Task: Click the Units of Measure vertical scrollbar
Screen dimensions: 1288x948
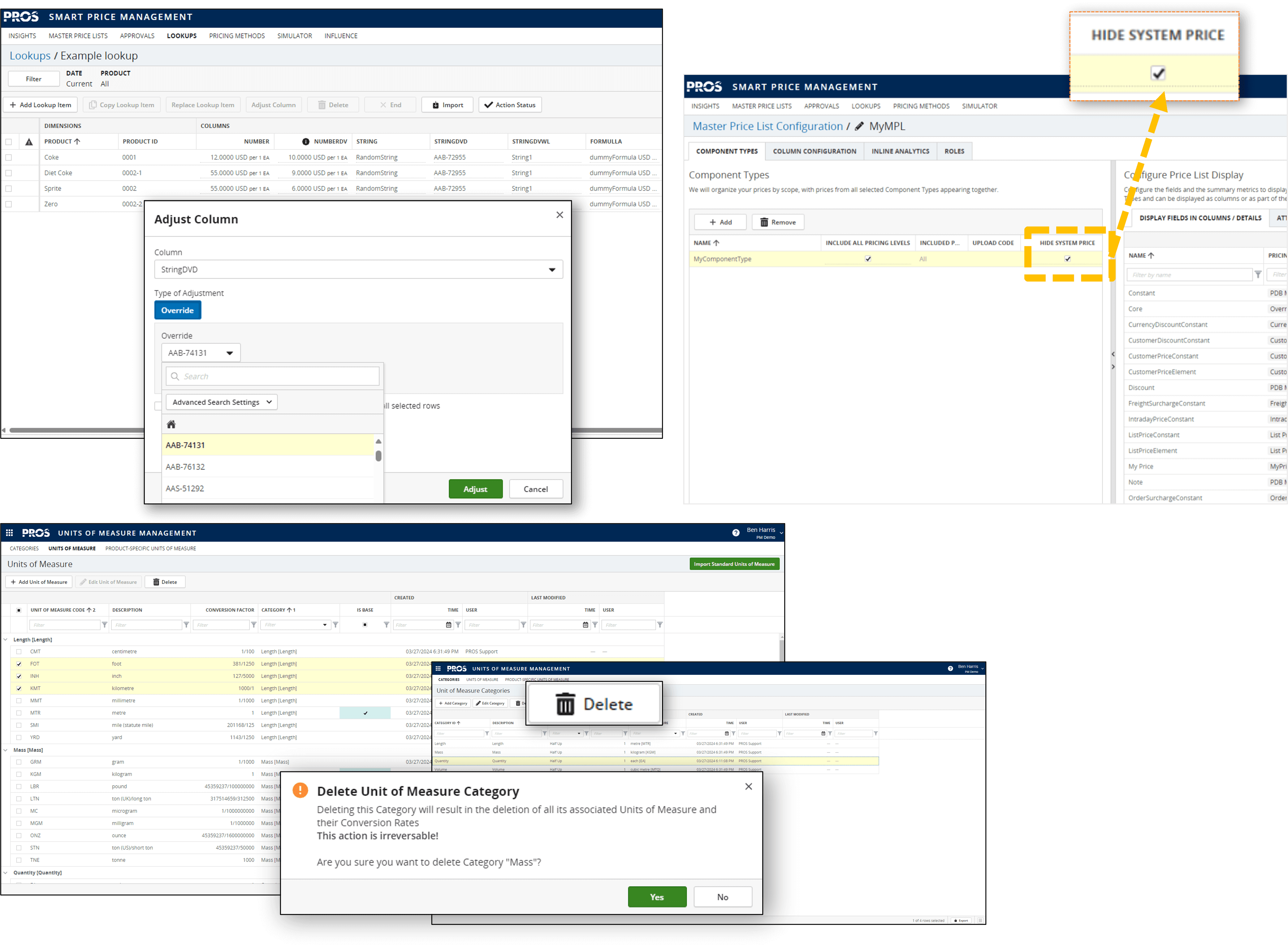Action: coord(781,650)
